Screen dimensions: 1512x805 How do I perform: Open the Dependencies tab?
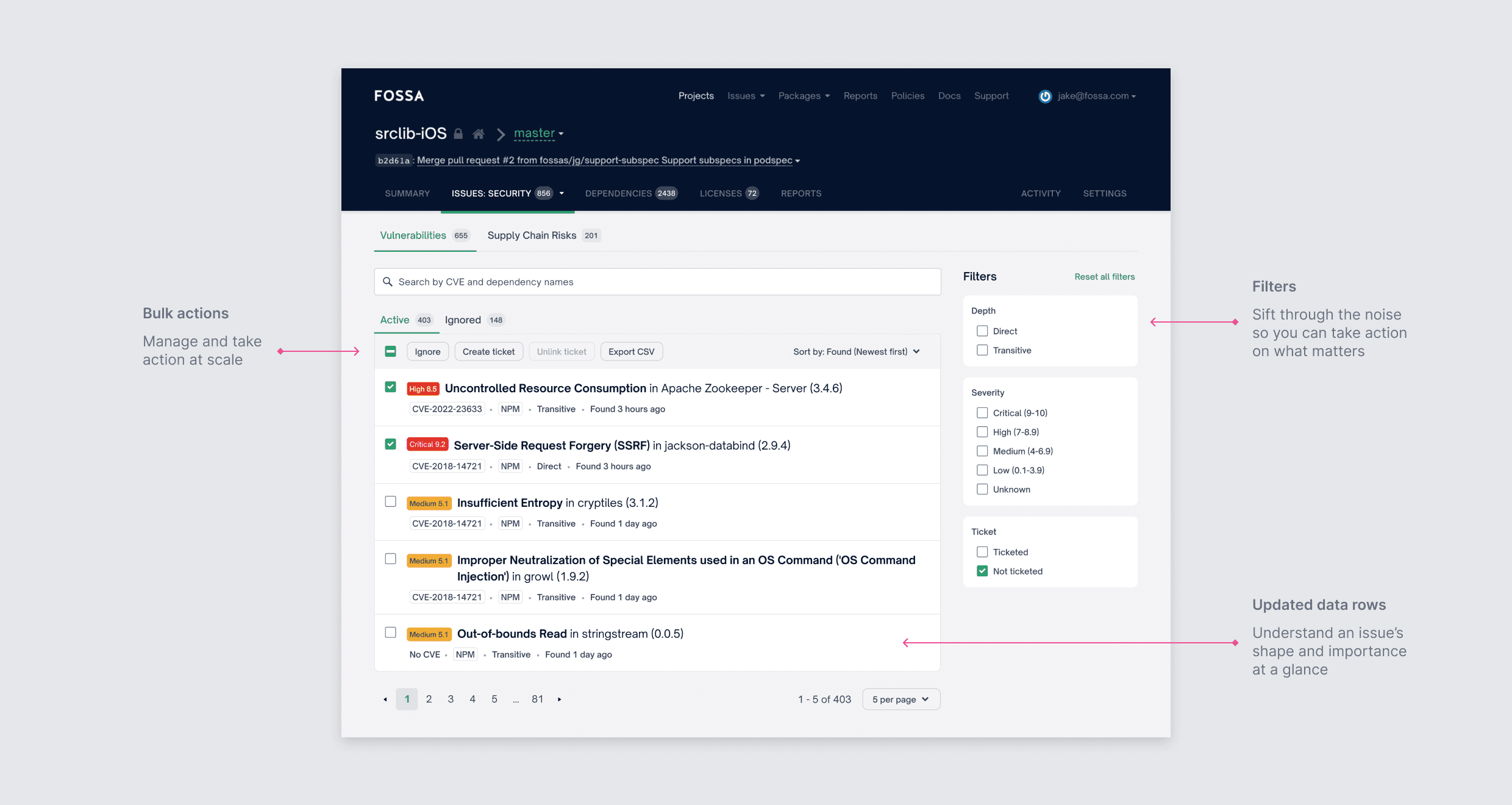pos(631,193)
